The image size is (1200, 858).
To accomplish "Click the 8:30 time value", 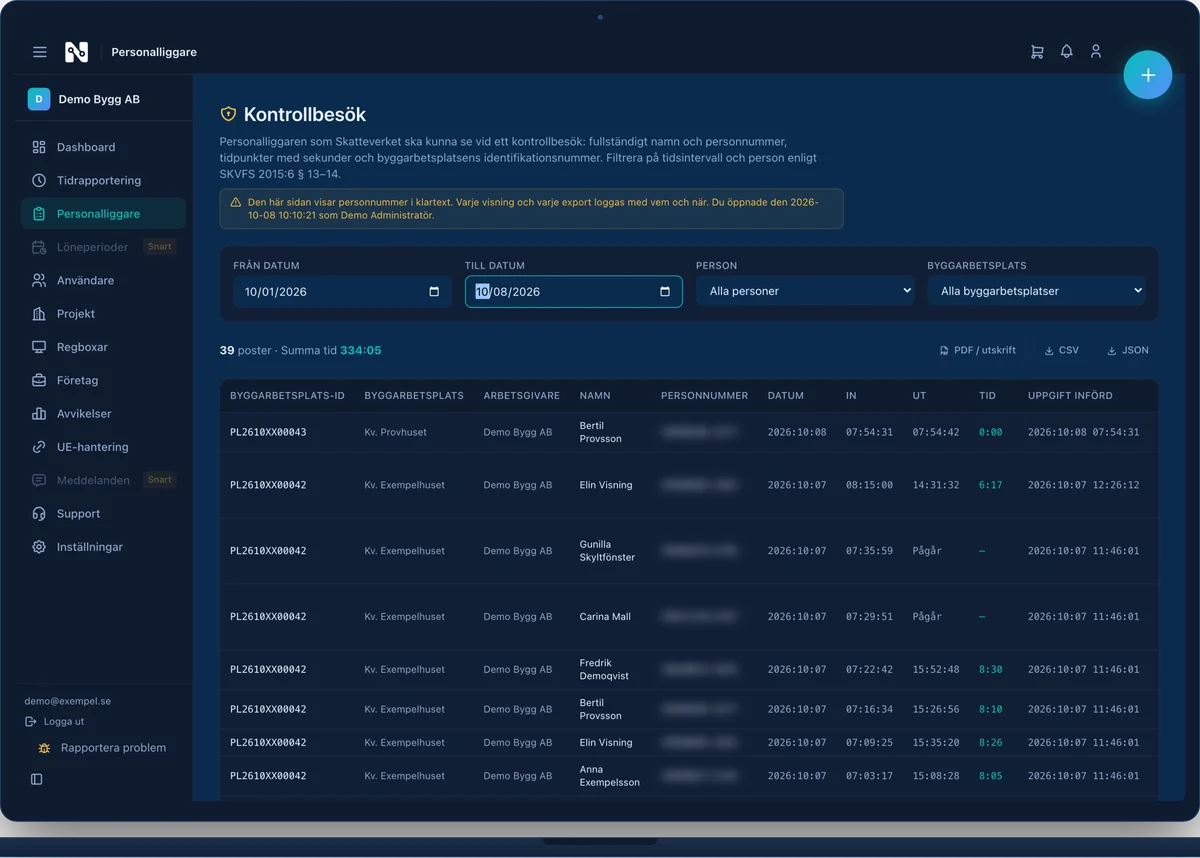I will pos(990,669).
